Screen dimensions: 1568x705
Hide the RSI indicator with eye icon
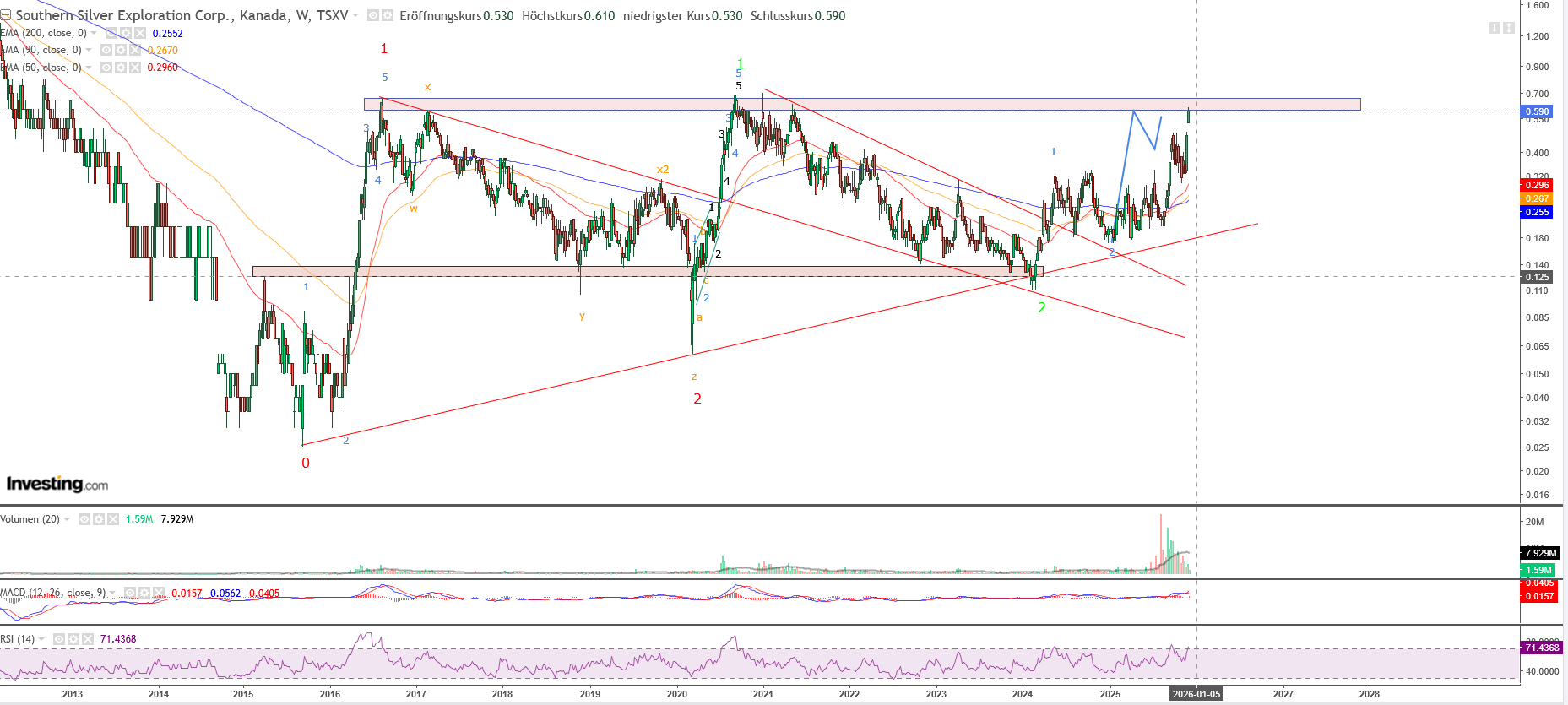tap(59, 639)
